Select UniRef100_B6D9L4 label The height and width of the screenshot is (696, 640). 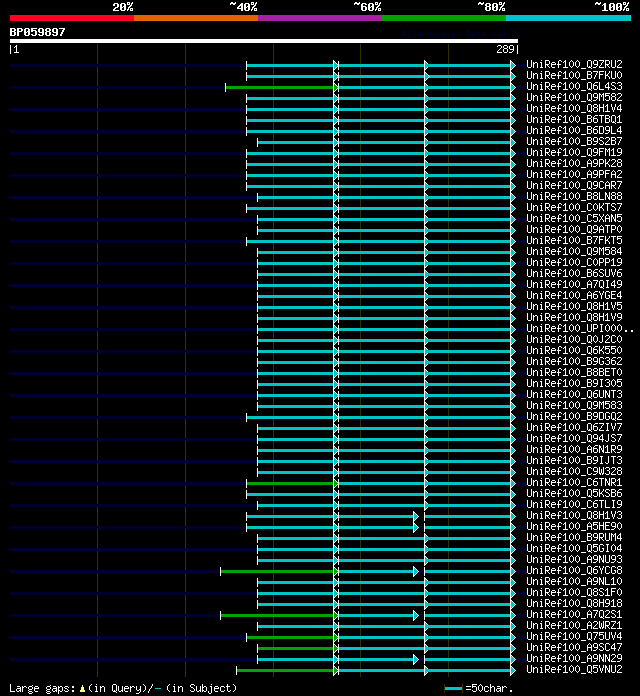click(574, 130)
